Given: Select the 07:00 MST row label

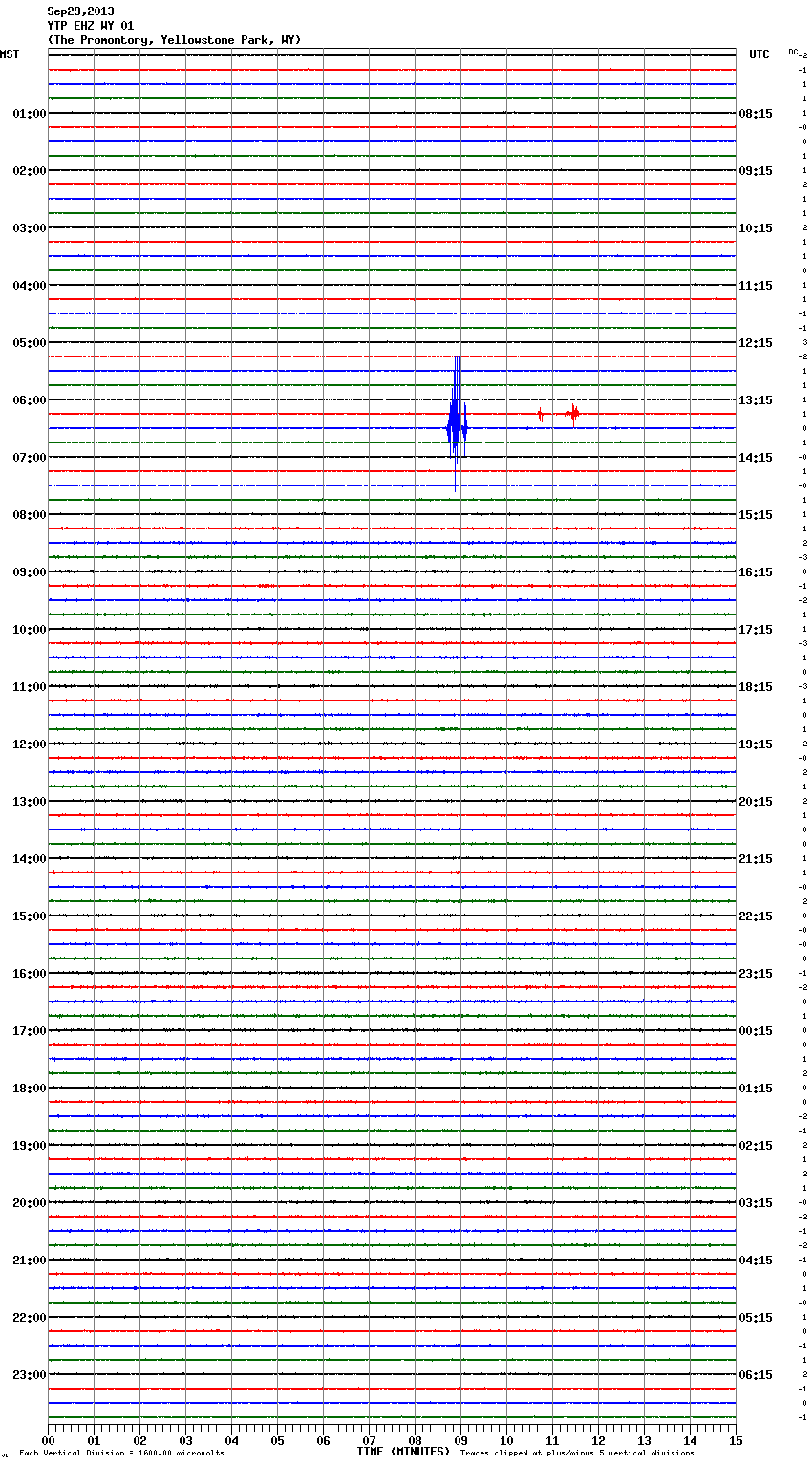Looking at the screenshot, I should pos(30,458).
